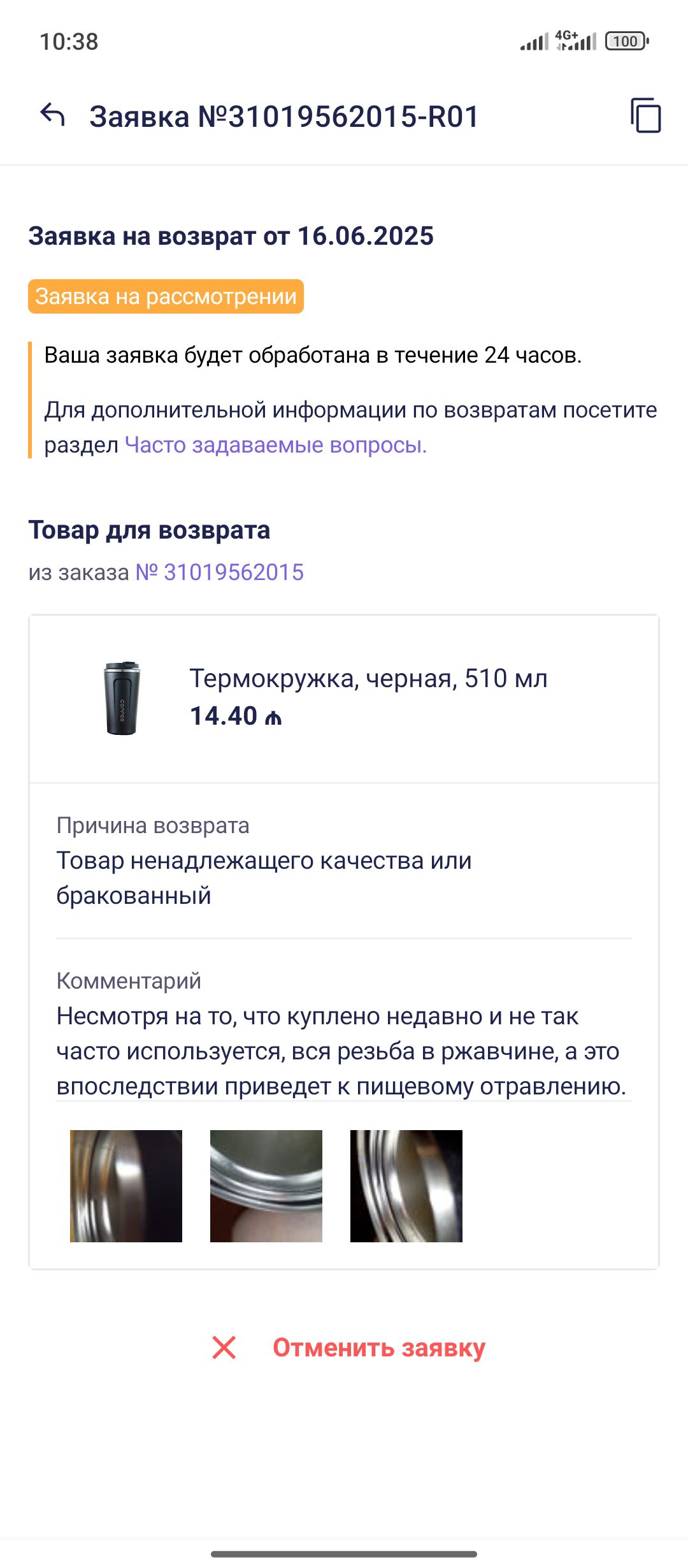Copy the request number with copy icon
688x1568 pixels.
click(645, 115)
